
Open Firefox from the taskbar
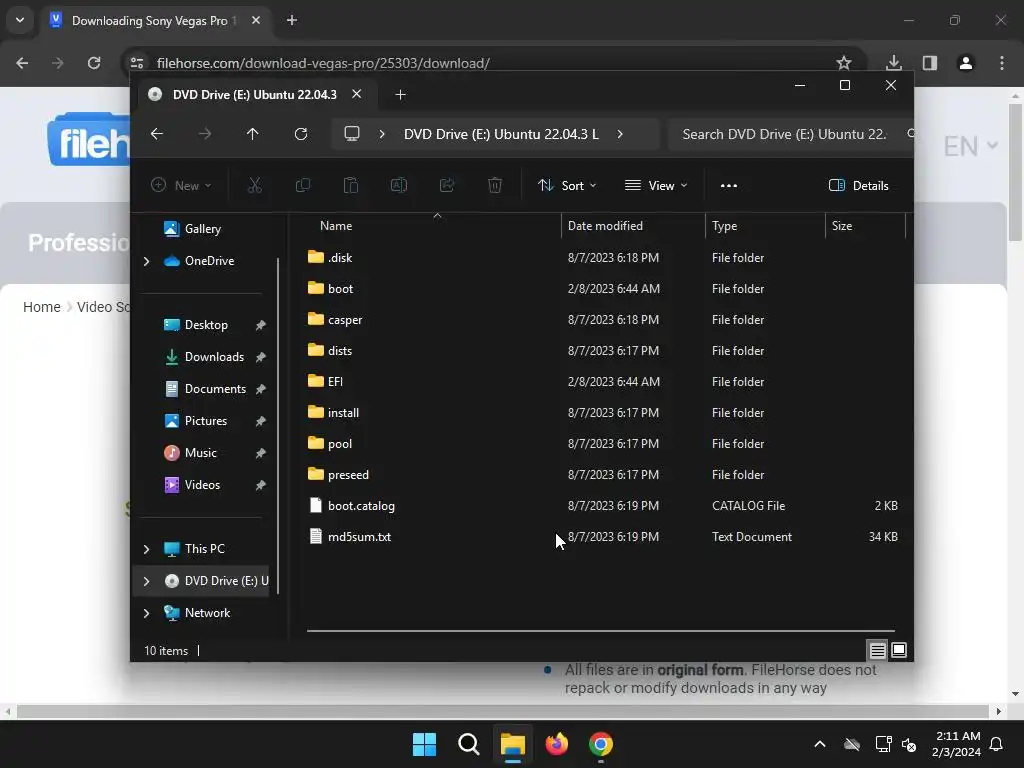coord(556,744)
